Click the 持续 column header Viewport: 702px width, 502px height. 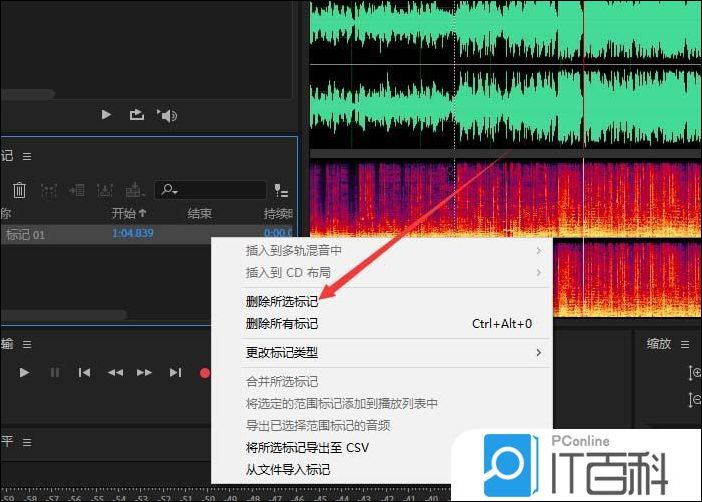(x=278, y=214)
